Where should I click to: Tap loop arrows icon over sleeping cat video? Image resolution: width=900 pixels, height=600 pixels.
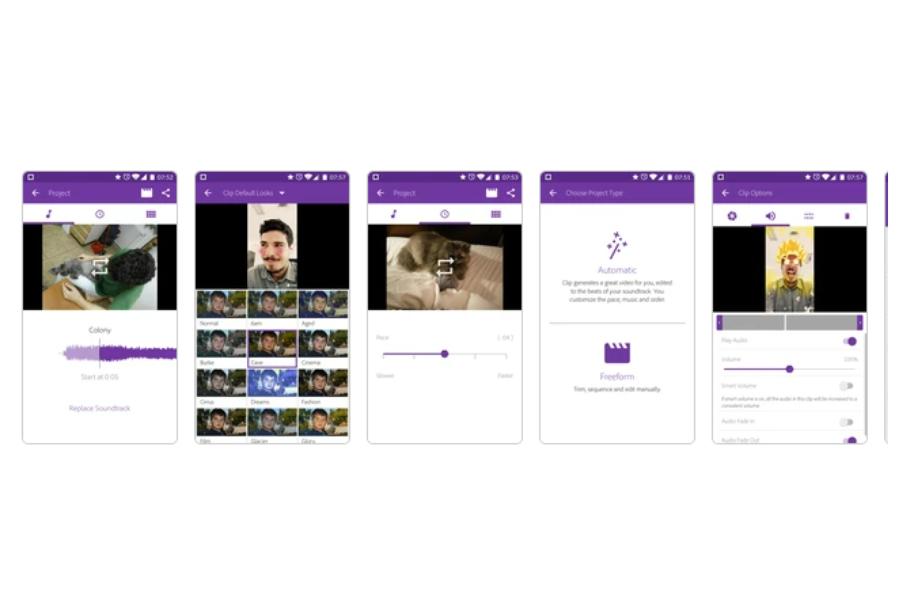coord(445,267)
